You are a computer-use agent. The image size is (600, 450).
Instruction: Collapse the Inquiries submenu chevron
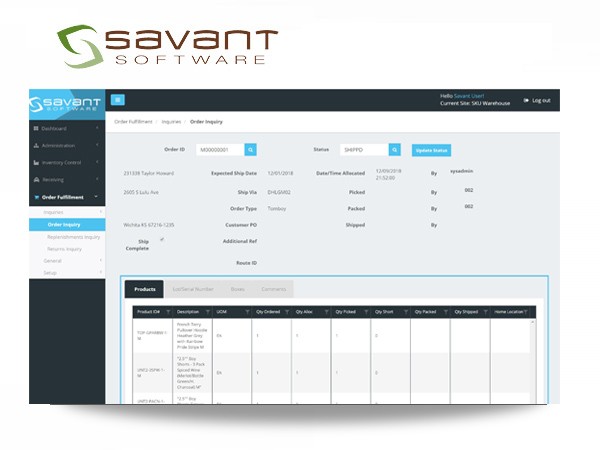tap(101, 212)
